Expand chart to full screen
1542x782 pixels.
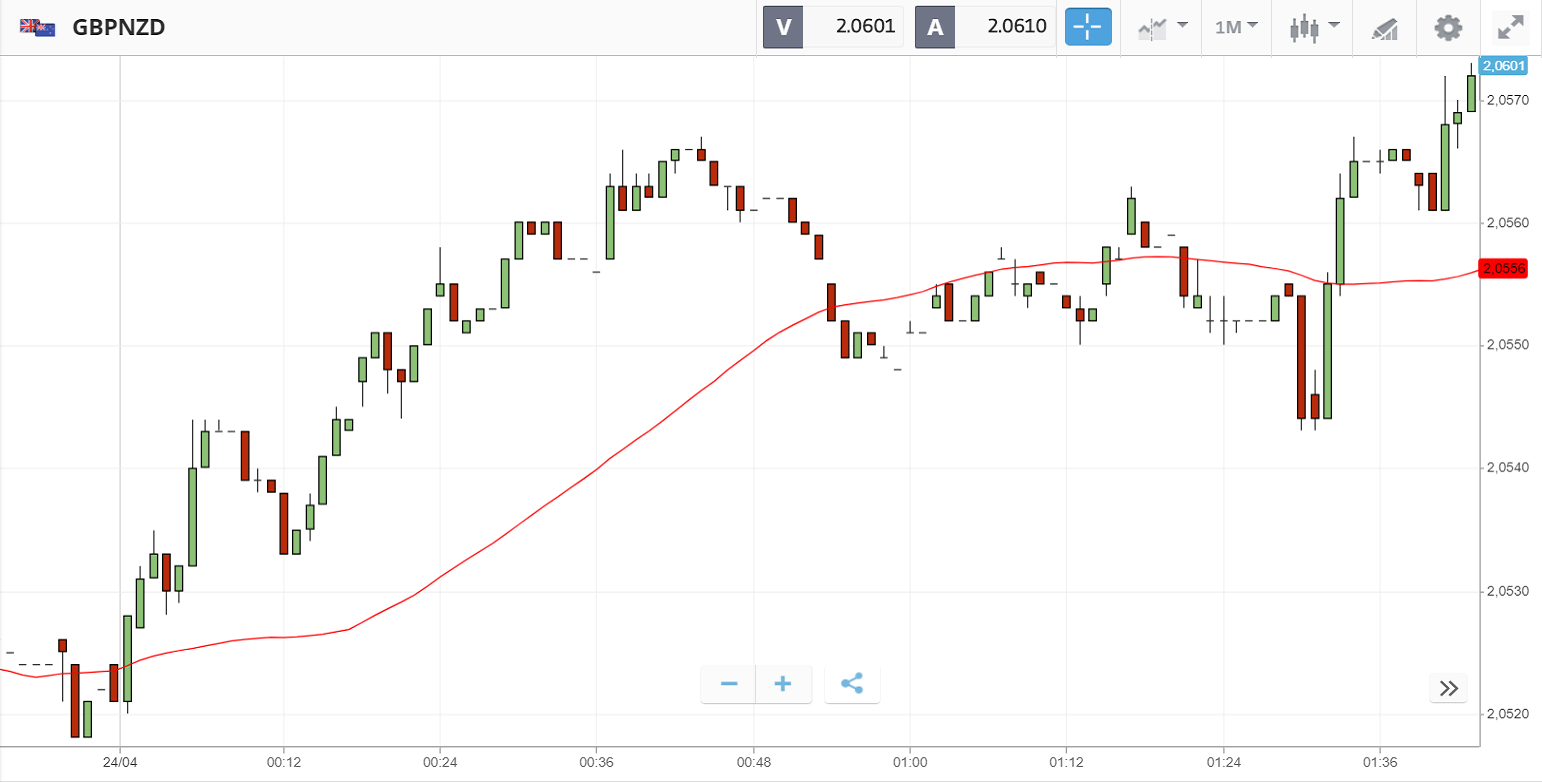(1510, 27)
